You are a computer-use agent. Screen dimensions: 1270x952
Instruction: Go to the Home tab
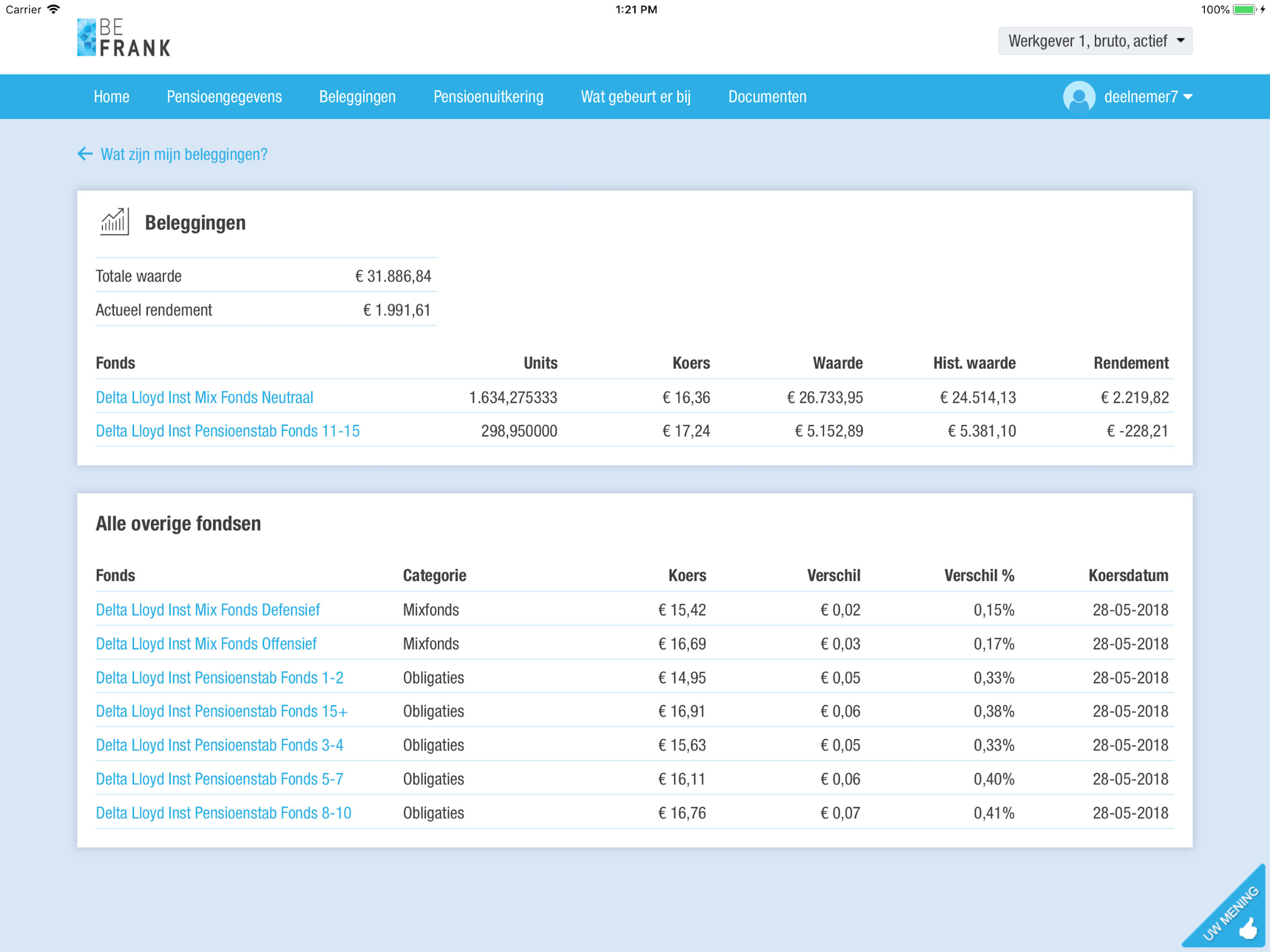click(x=112, y=97)
